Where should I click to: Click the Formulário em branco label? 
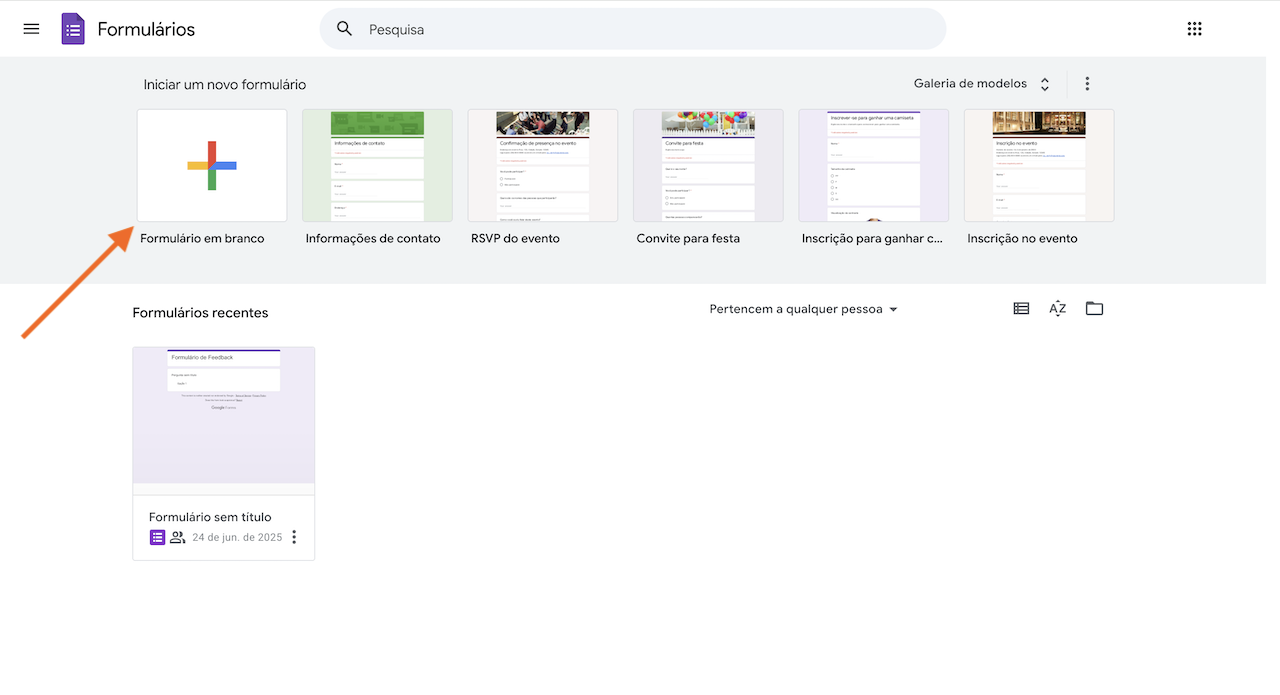(x=202, y=238)
